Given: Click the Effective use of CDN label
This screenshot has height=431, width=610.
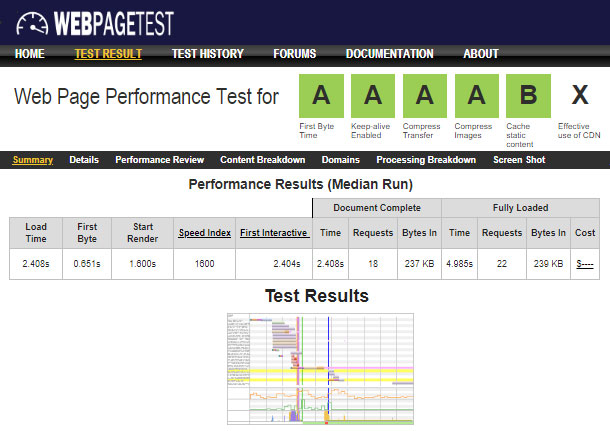Looking at the screenshot, I should 579,131.
